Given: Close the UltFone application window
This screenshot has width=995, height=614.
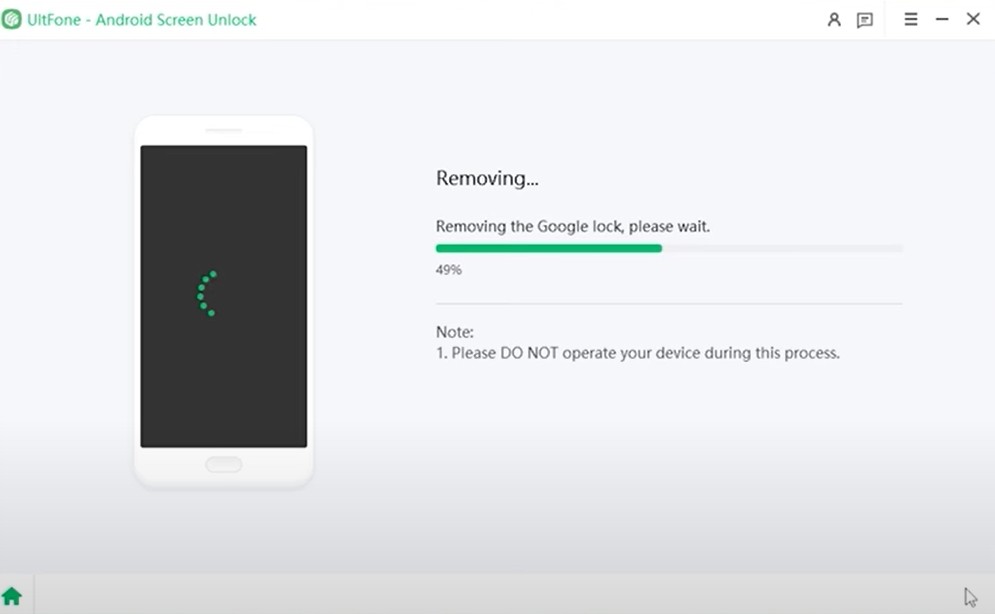Looking at the screenshot, I should tap(973, 19).
